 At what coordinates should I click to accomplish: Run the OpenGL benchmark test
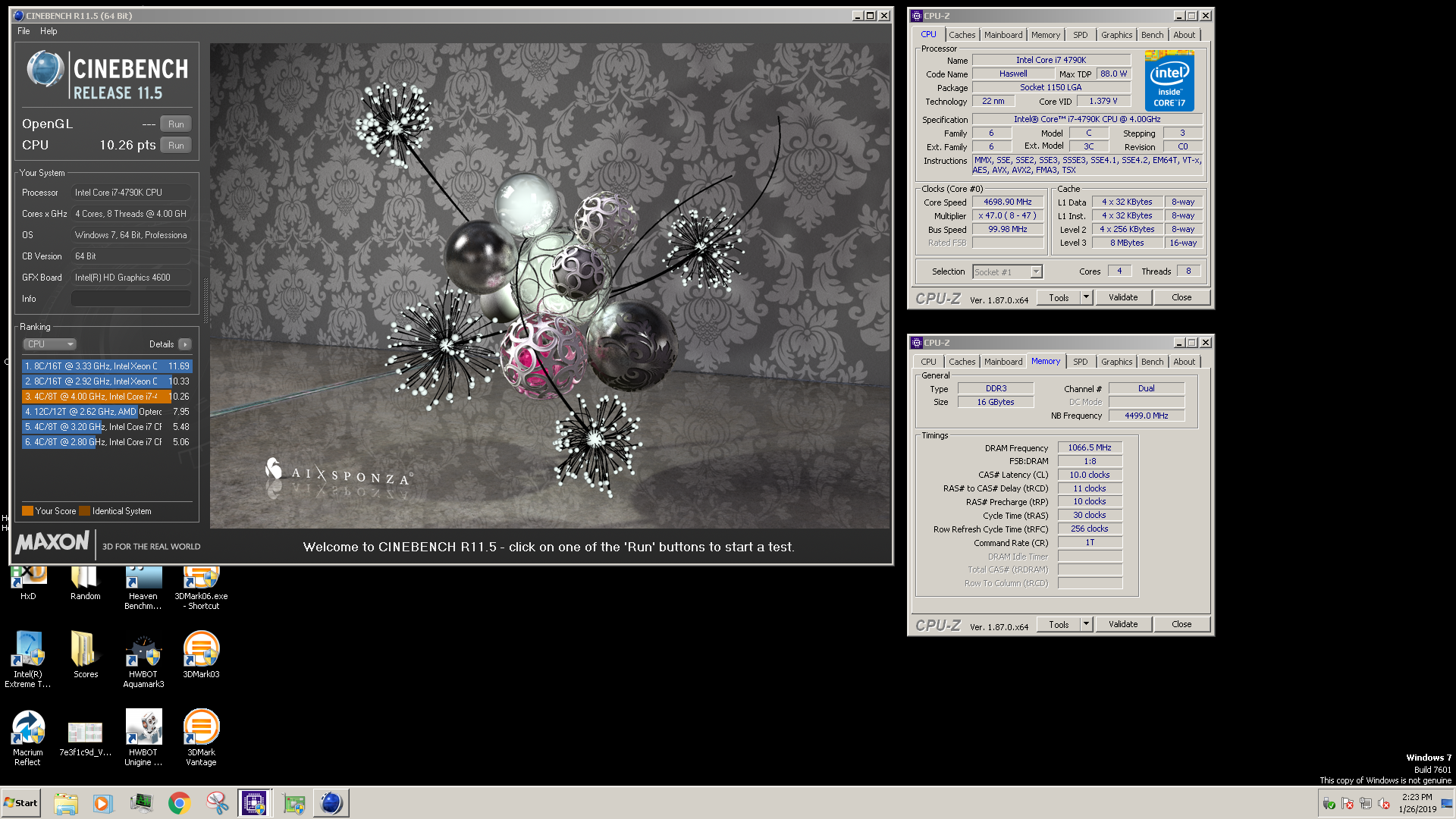(176, 124)
